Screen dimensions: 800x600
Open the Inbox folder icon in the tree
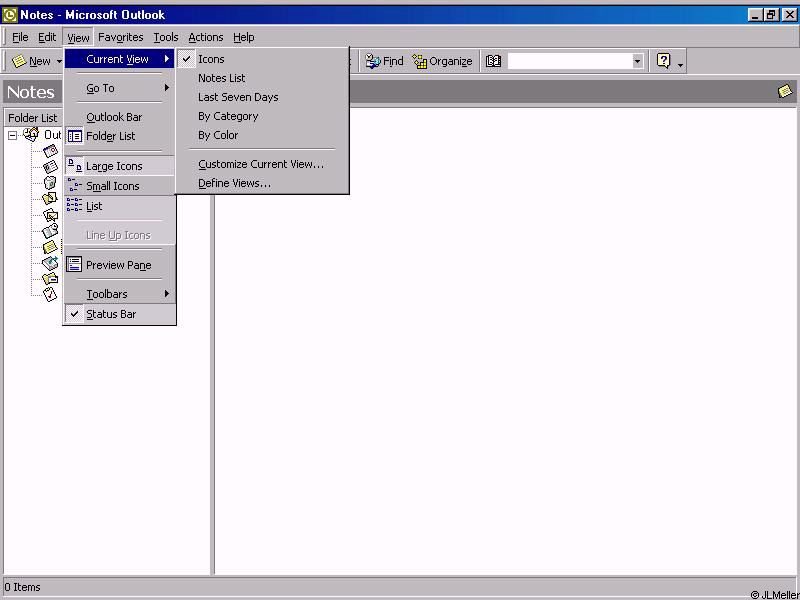(x=50, y=215)
